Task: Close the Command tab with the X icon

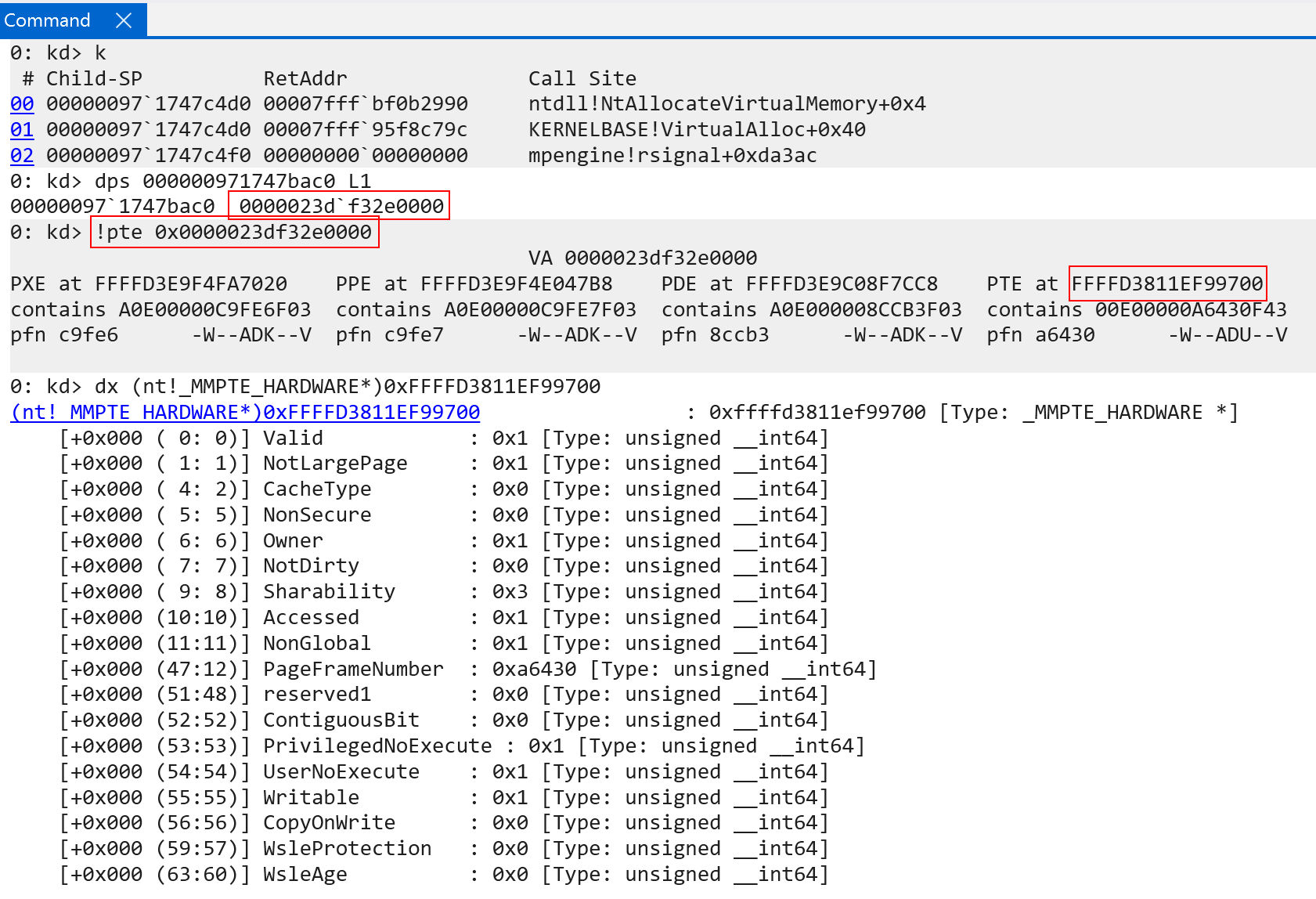Action: point(124,20)
